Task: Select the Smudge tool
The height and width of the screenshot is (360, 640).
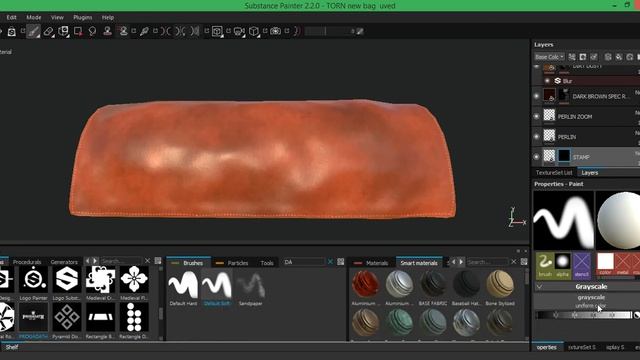Action: (x=93, y=31)
